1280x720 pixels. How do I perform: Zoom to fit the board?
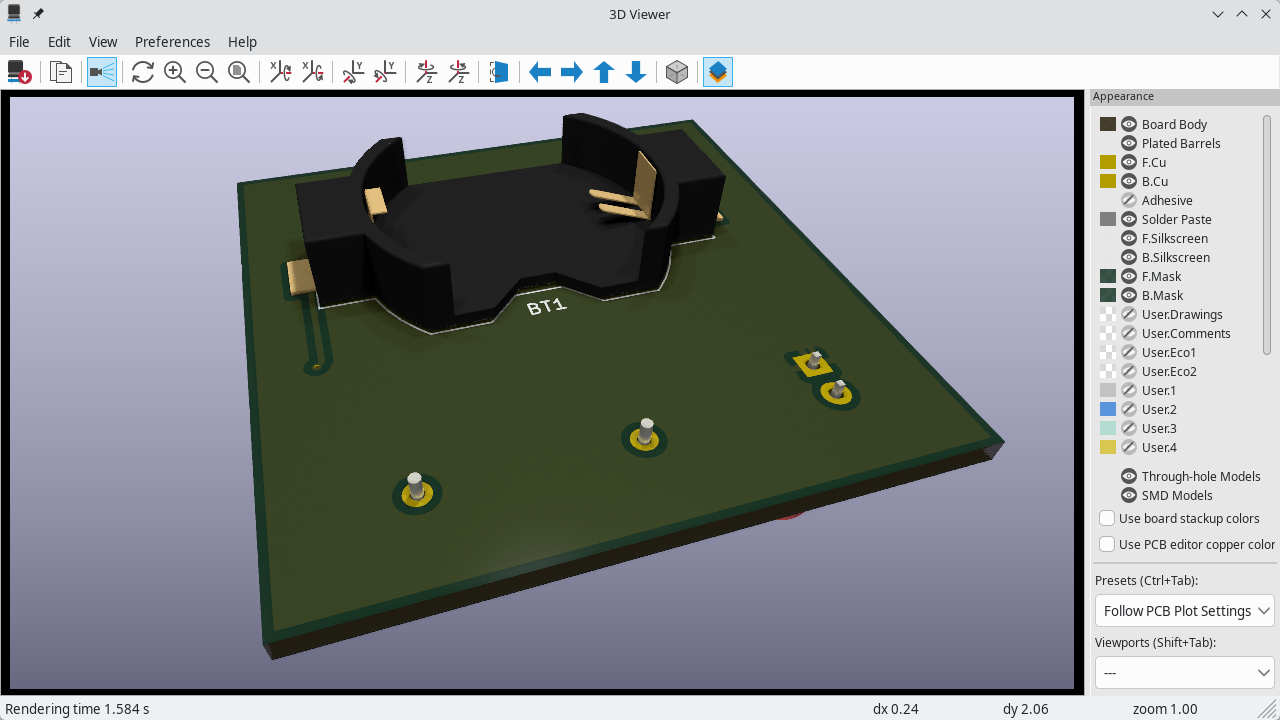click(x=239, y=71)
